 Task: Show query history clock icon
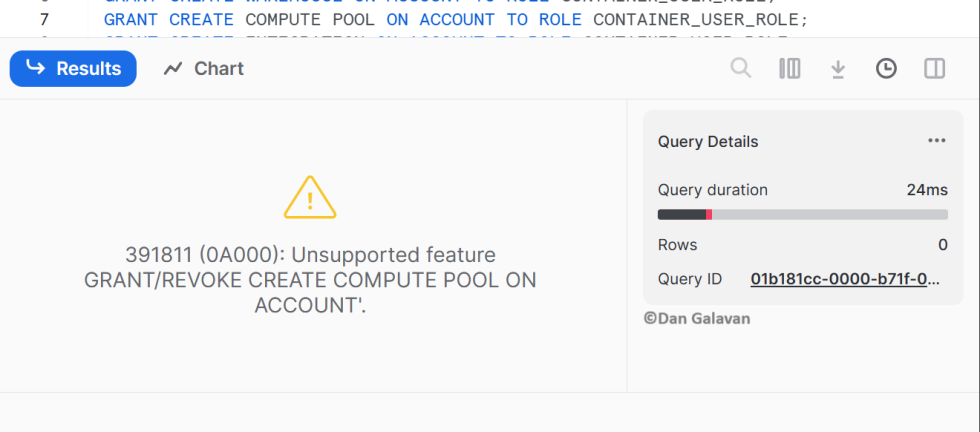point(886,68)
